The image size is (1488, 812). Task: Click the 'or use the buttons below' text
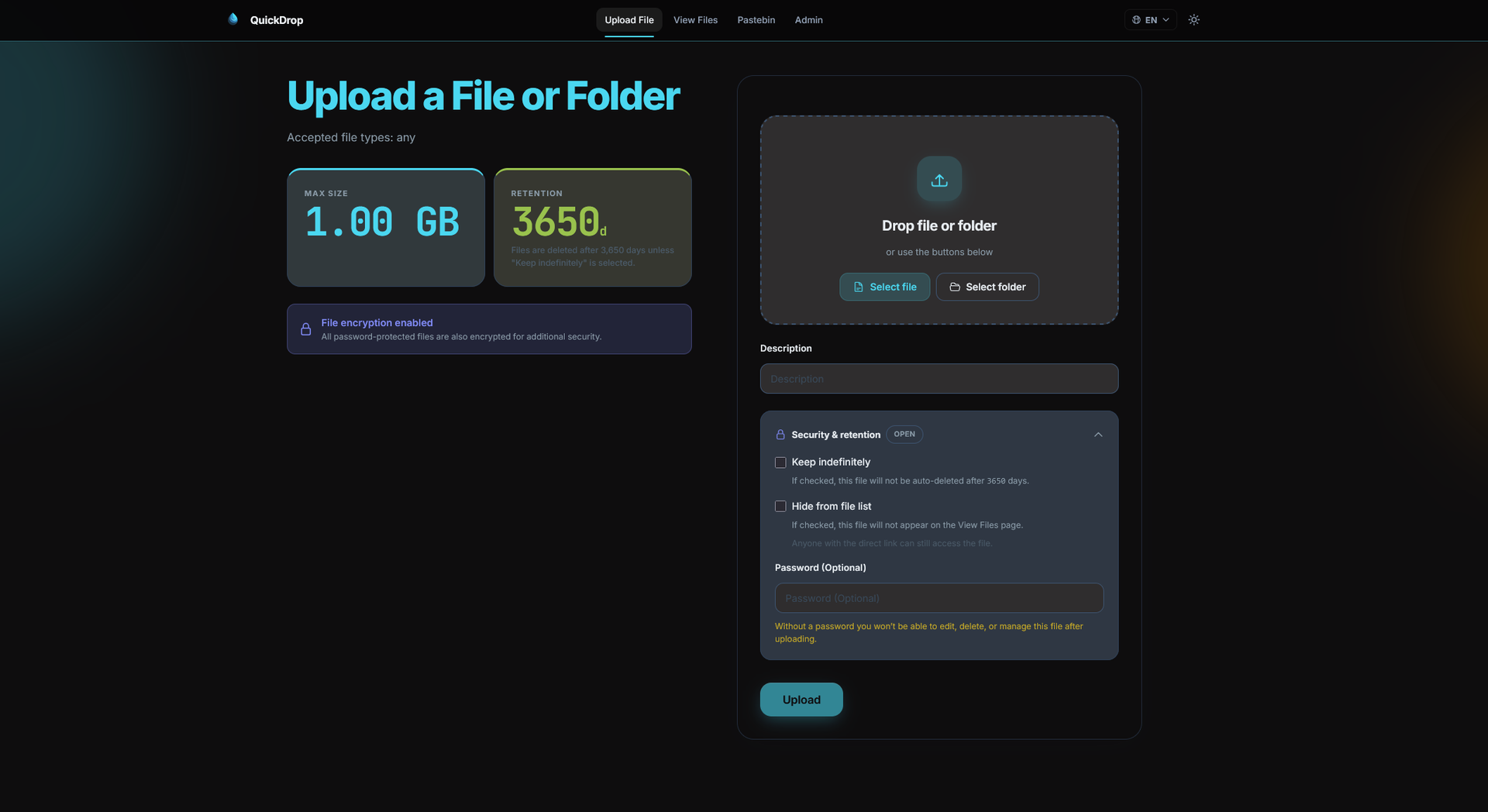point(939,253)
